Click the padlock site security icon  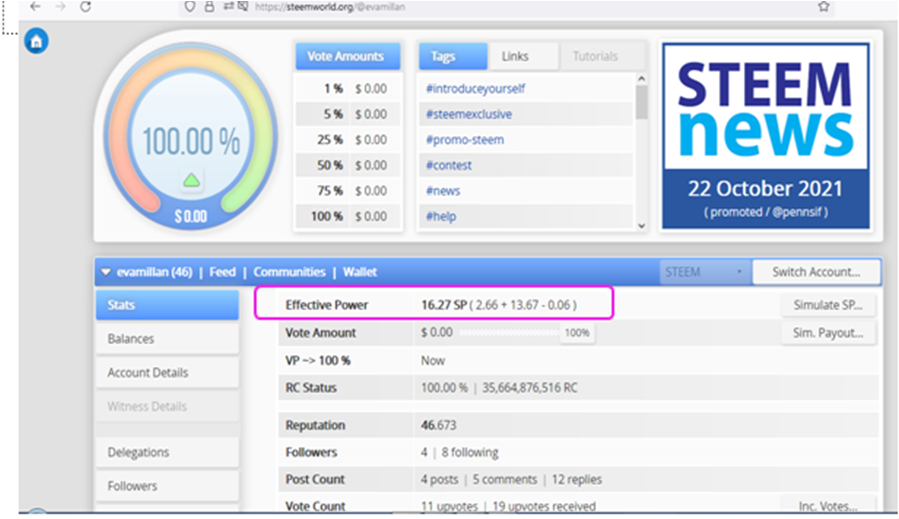[x=209, y=6]
